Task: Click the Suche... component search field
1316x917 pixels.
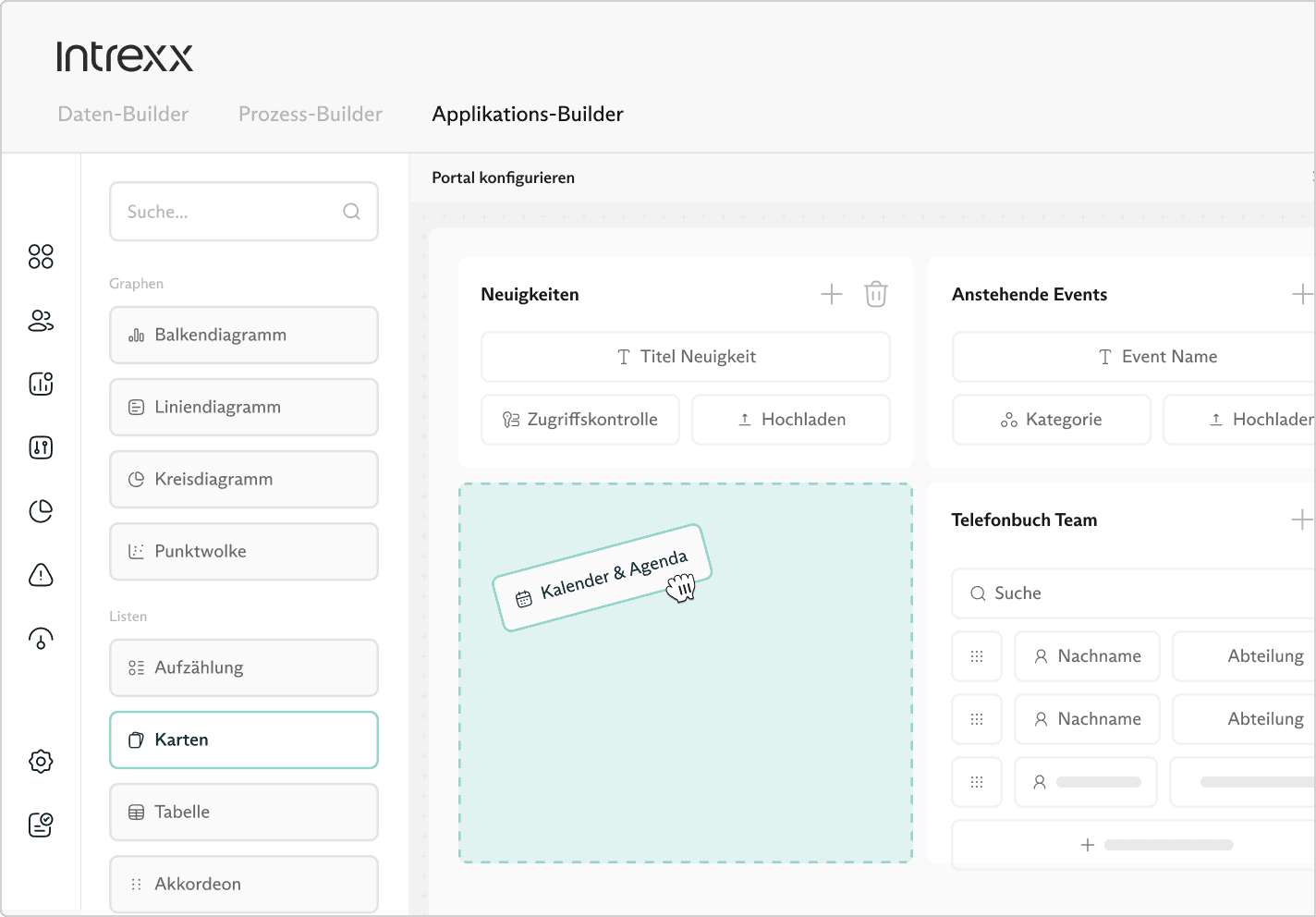Action: pyautogui.click(x=231, y=212)
